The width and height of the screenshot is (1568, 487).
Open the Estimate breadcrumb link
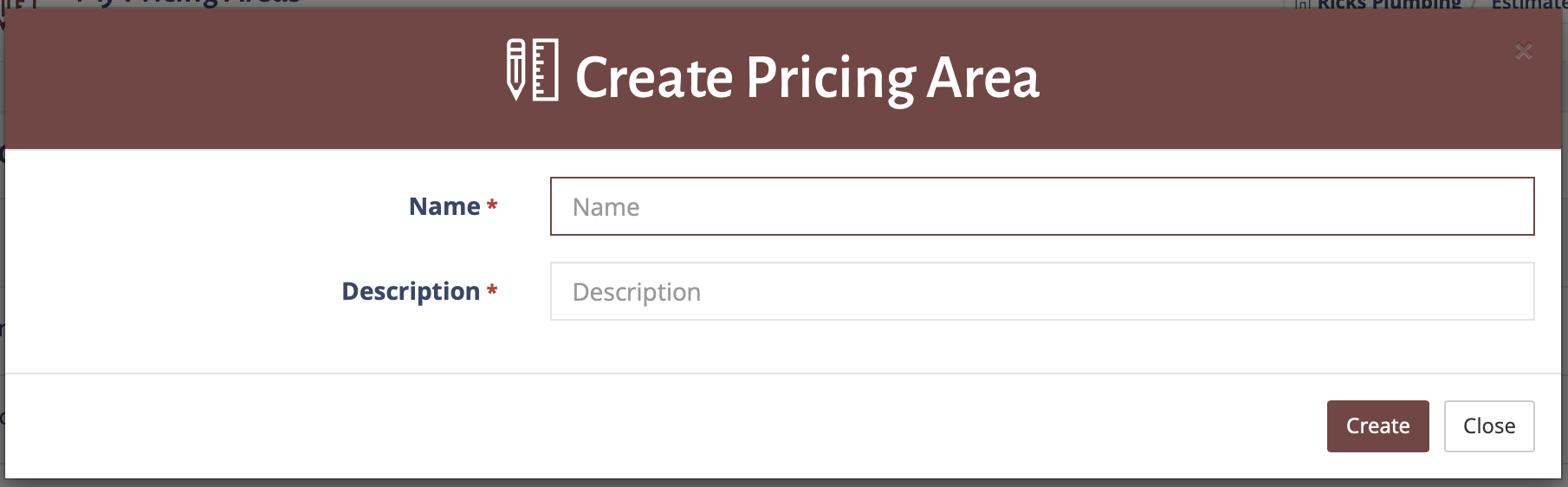(1529, 4)
